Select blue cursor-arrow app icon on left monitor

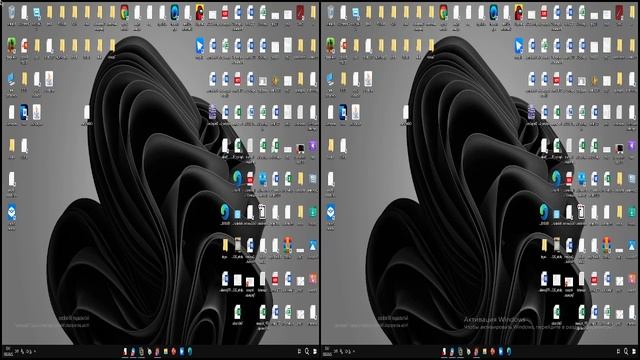(200, 46)
